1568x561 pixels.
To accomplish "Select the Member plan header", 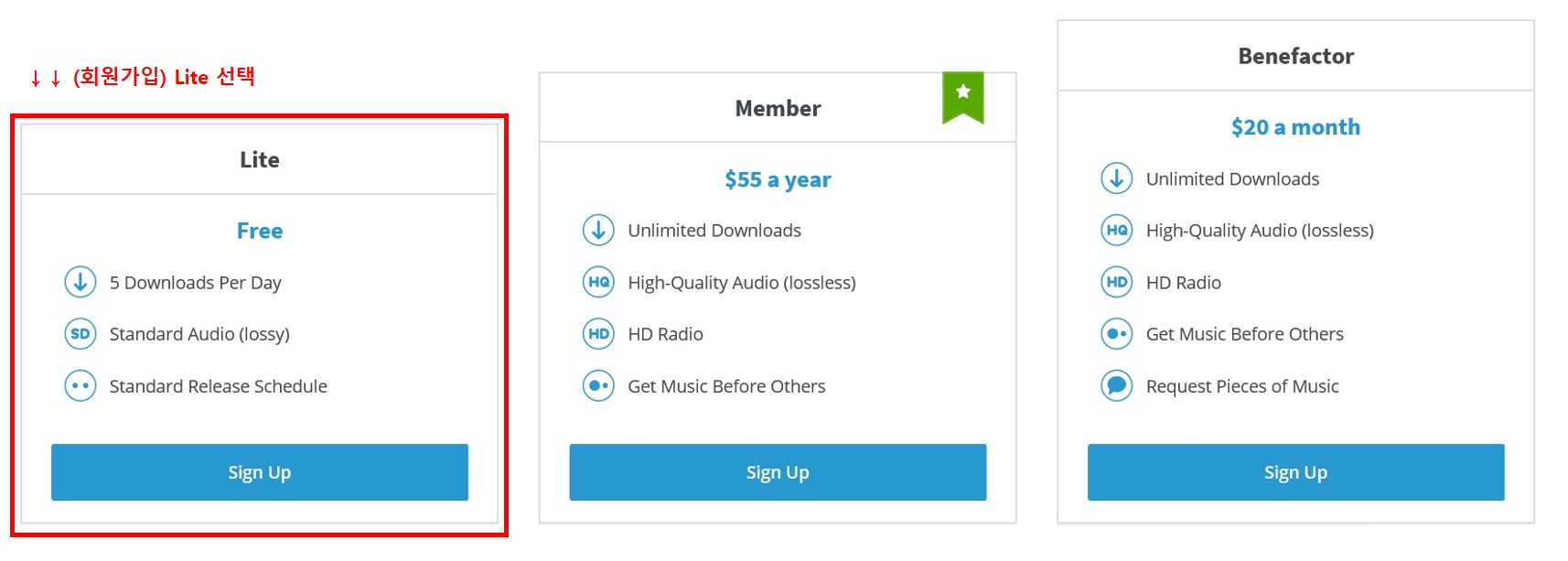I will (778, 108).
